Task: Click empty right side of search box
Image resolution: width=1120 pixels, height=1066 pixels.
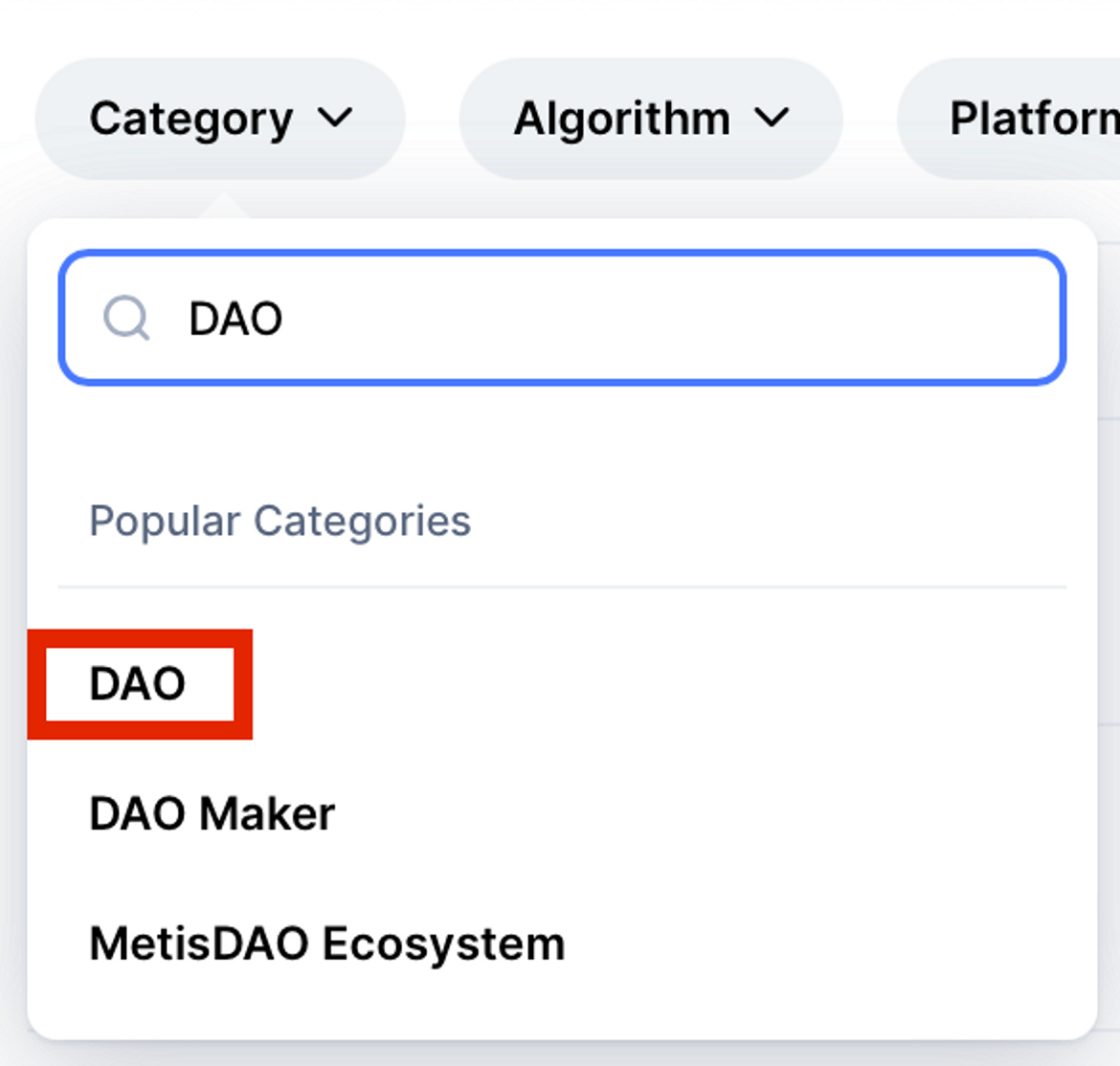Action: click(x=786, y=318)
